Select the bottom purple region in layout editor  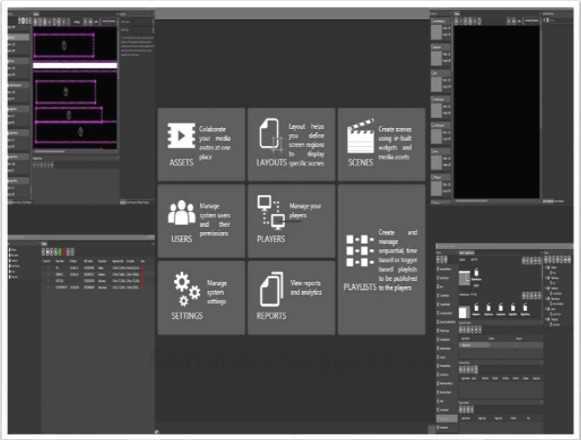[x=76, y=132]
